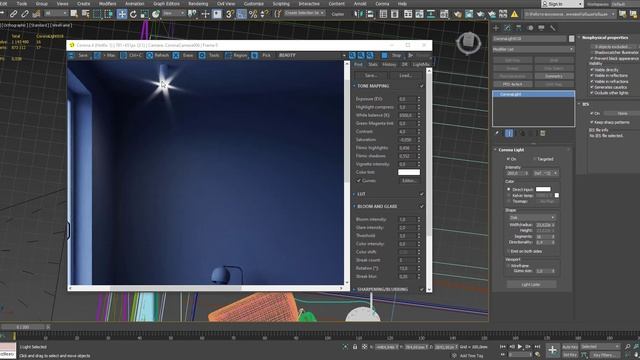This screenshot has width=640, height=360.
Task: Click the Light Lister button
Action: point(531,284)
